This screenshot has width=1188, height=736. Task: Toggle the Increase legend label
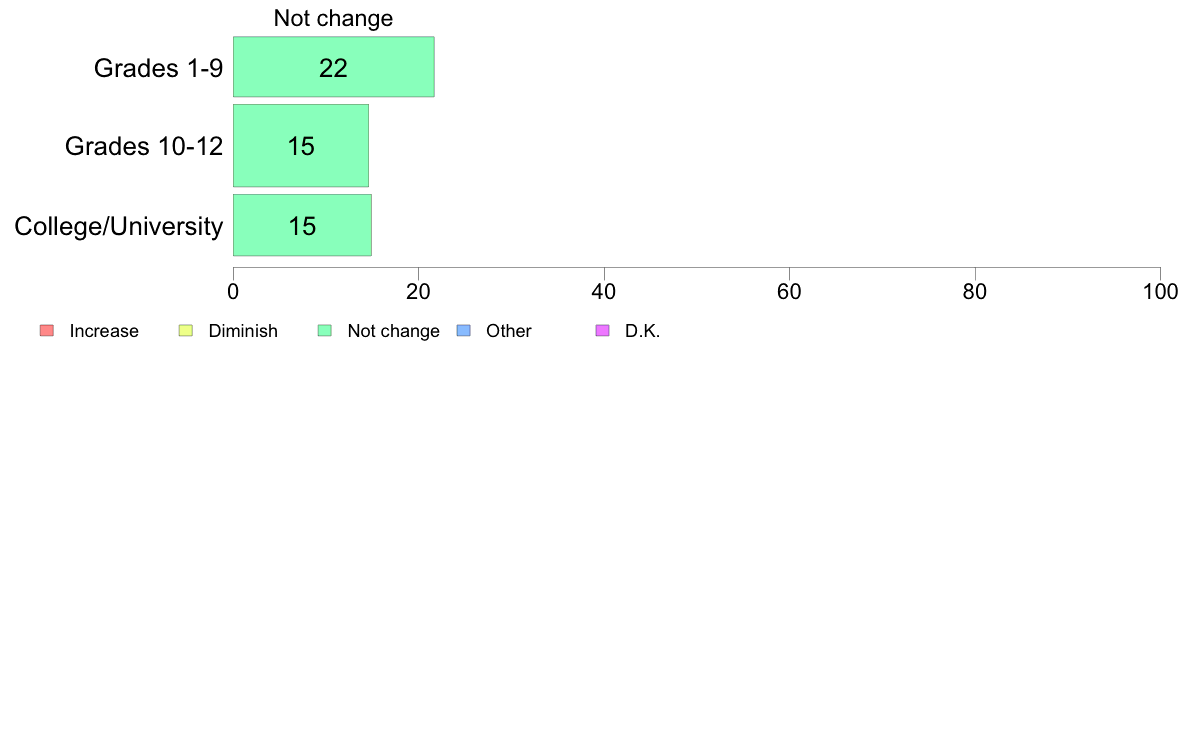pos(104,331)
